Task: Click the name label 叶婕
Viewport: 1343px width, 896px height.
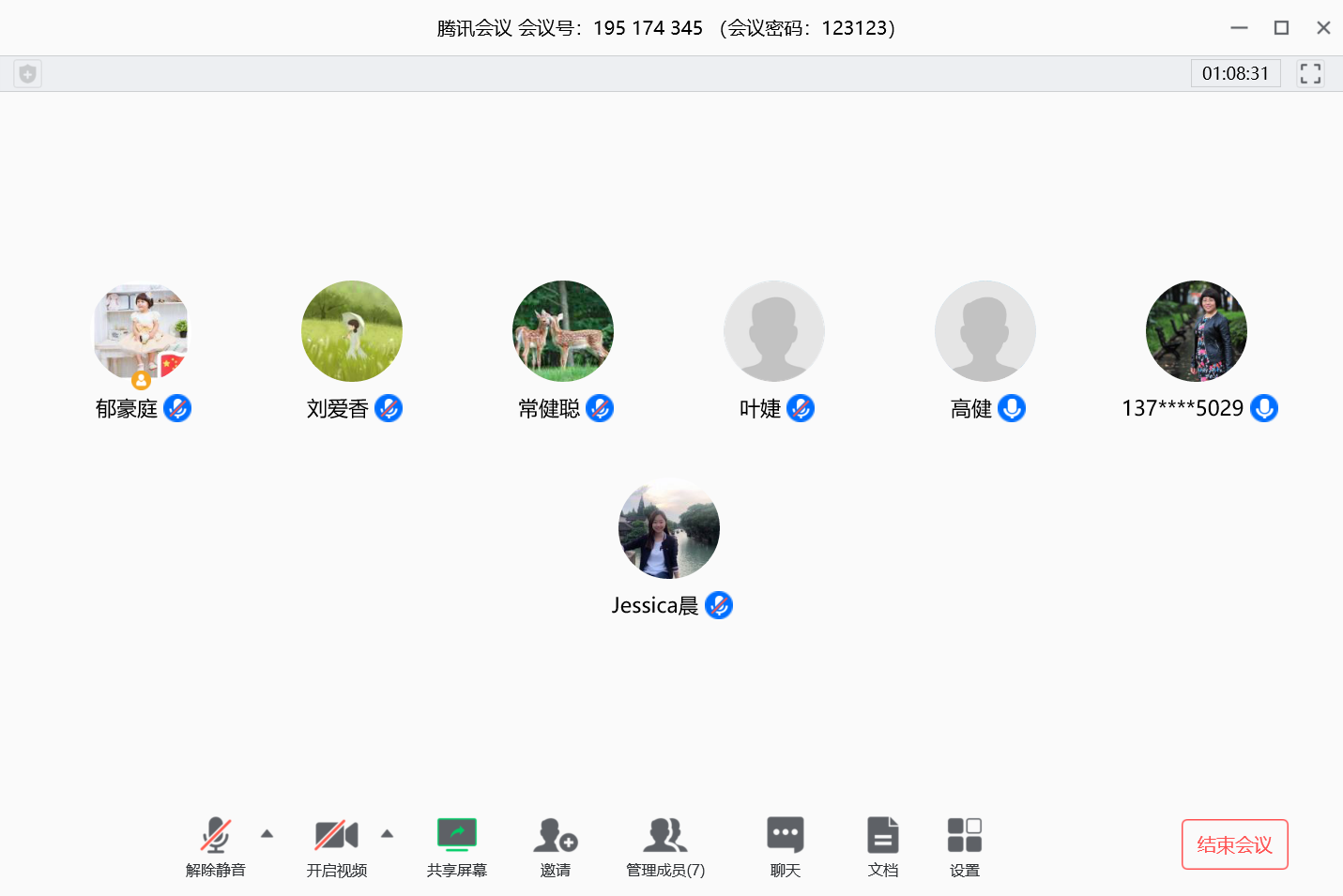Action: click(760, 409)
